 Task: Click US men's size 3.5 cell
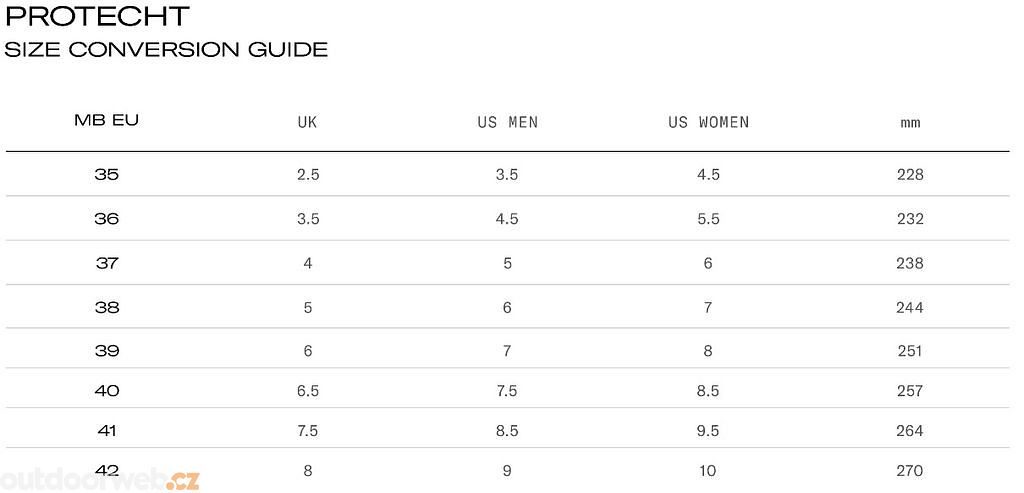[x=507, y=174]
